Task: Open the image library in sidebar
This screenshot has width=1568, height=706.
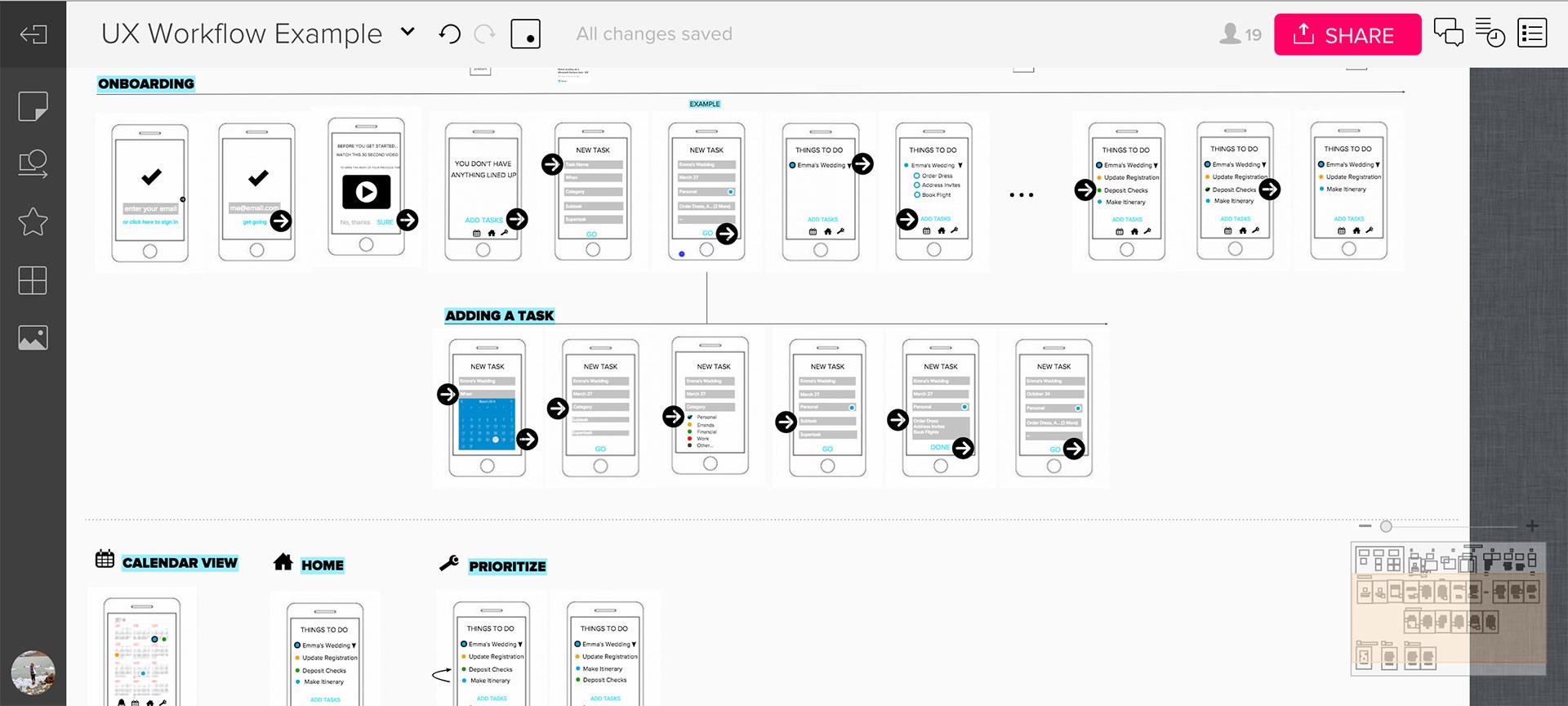Action: click(x=33, y=337)
